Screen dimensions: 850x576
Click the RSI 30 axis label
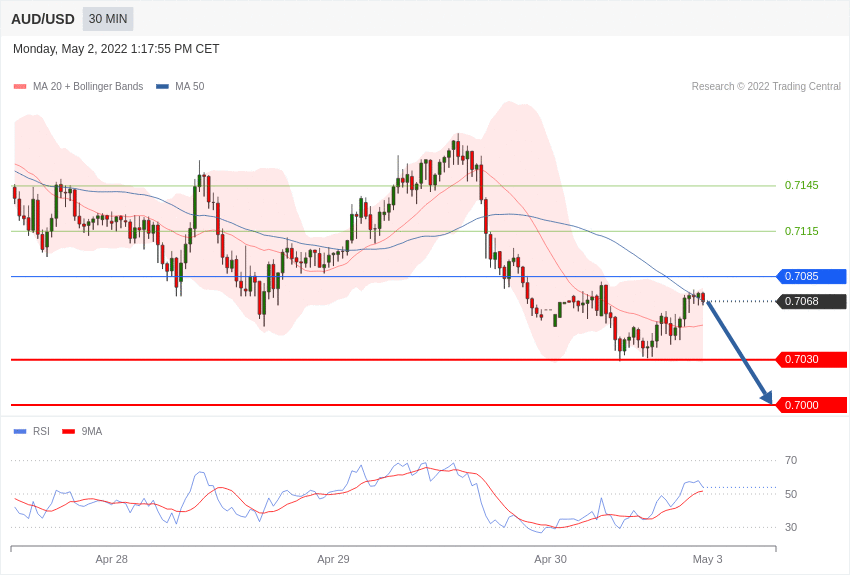point(791,527)
